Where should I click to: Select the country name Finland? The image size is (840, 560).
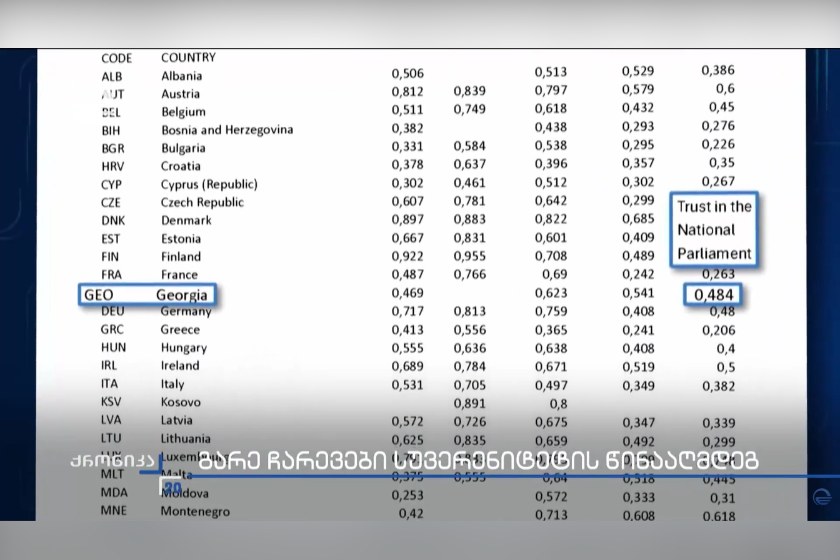[181, 257]
